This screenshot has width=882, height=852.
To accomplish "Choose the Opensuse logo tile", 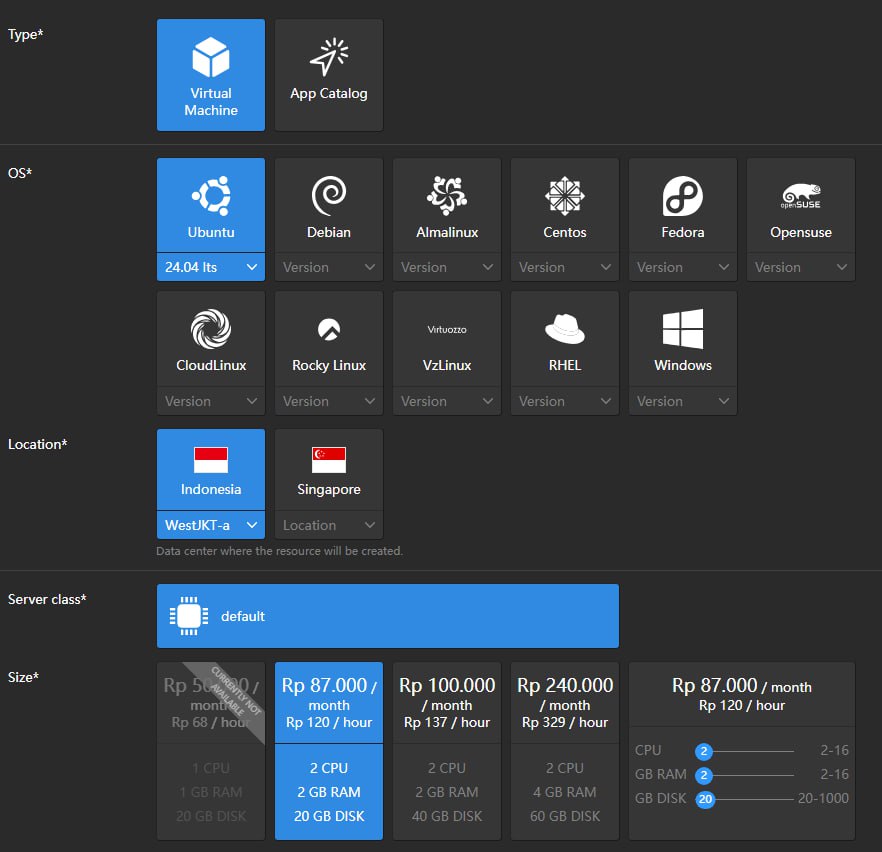I will click(801, 196).
